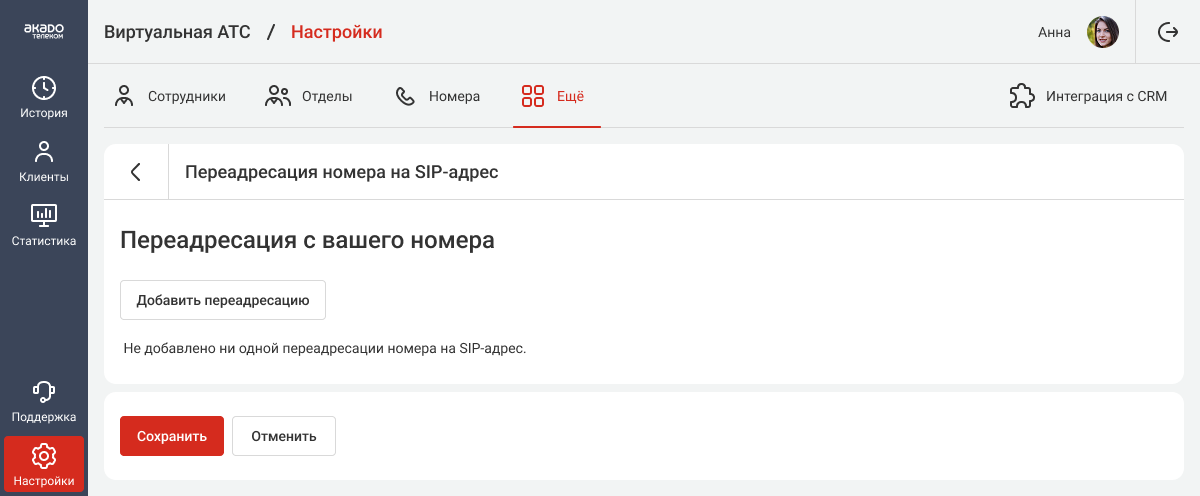This screenshot has width=1200, height=496.
Task: Click the red Сохранить button
Action: [172, 436]
